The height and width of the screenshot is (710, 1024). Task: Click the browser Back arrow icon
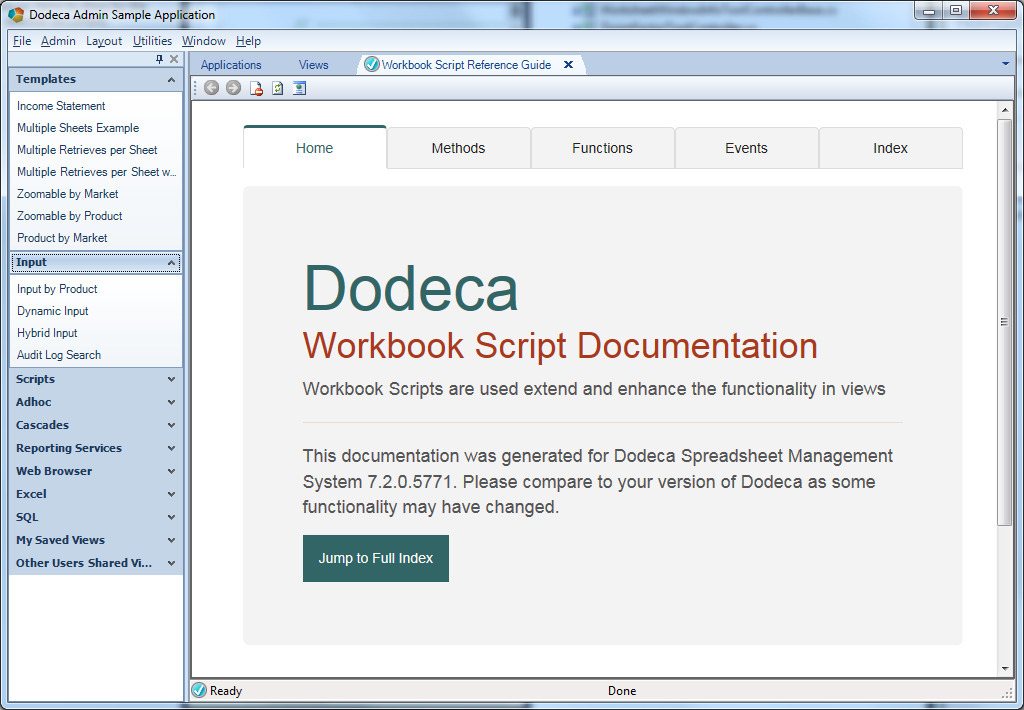point(211,88)
